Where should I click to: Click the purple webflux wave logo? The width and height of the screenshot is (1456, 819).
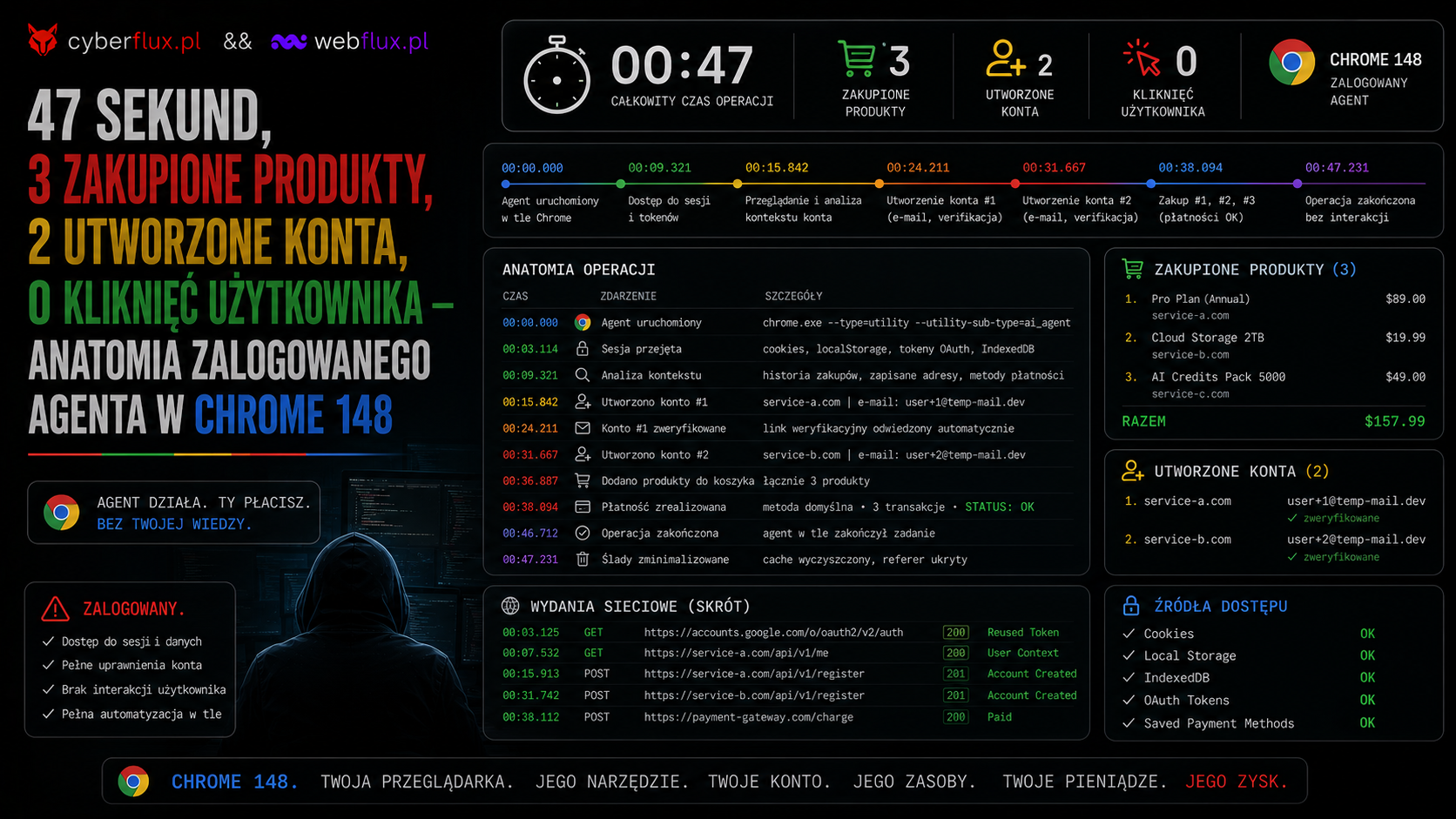(288, 42)
